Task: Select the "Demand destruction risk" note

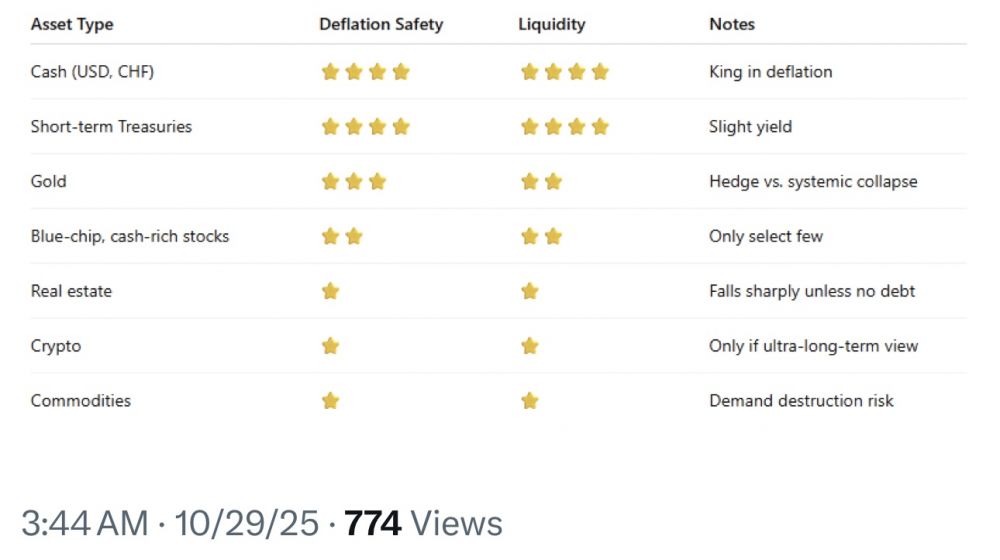Action: pos(801,401)
